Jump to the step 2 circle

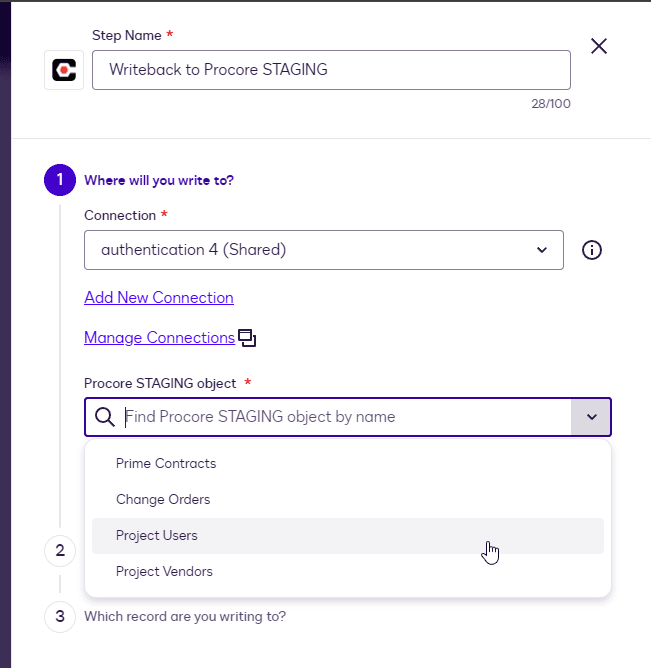pyautogui.click(x=60, y=550)
